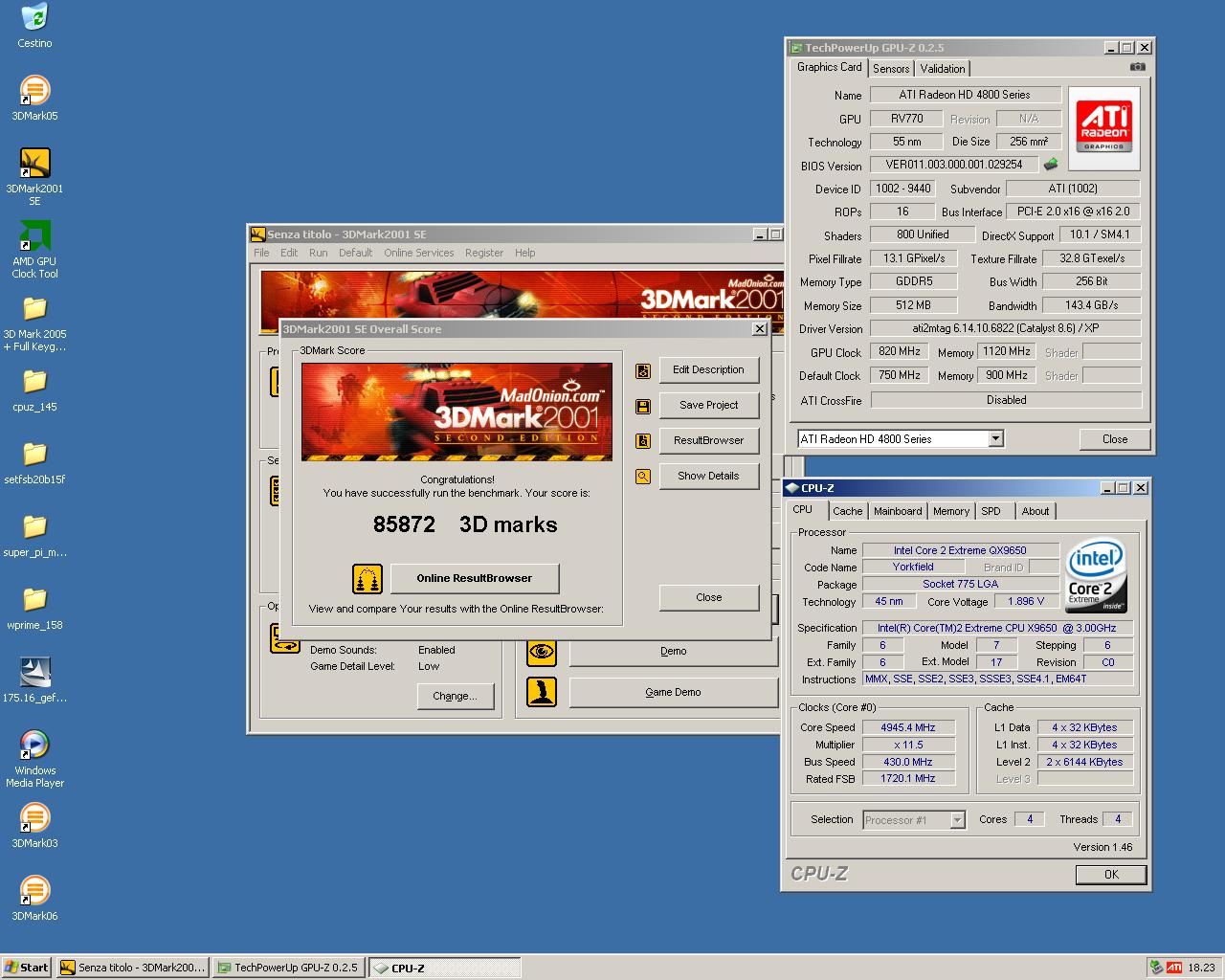Viewport: 1225px width, 980px height.
Task: Open the Run menu in 3DMark2001 SE
Action: pos(318,253)
